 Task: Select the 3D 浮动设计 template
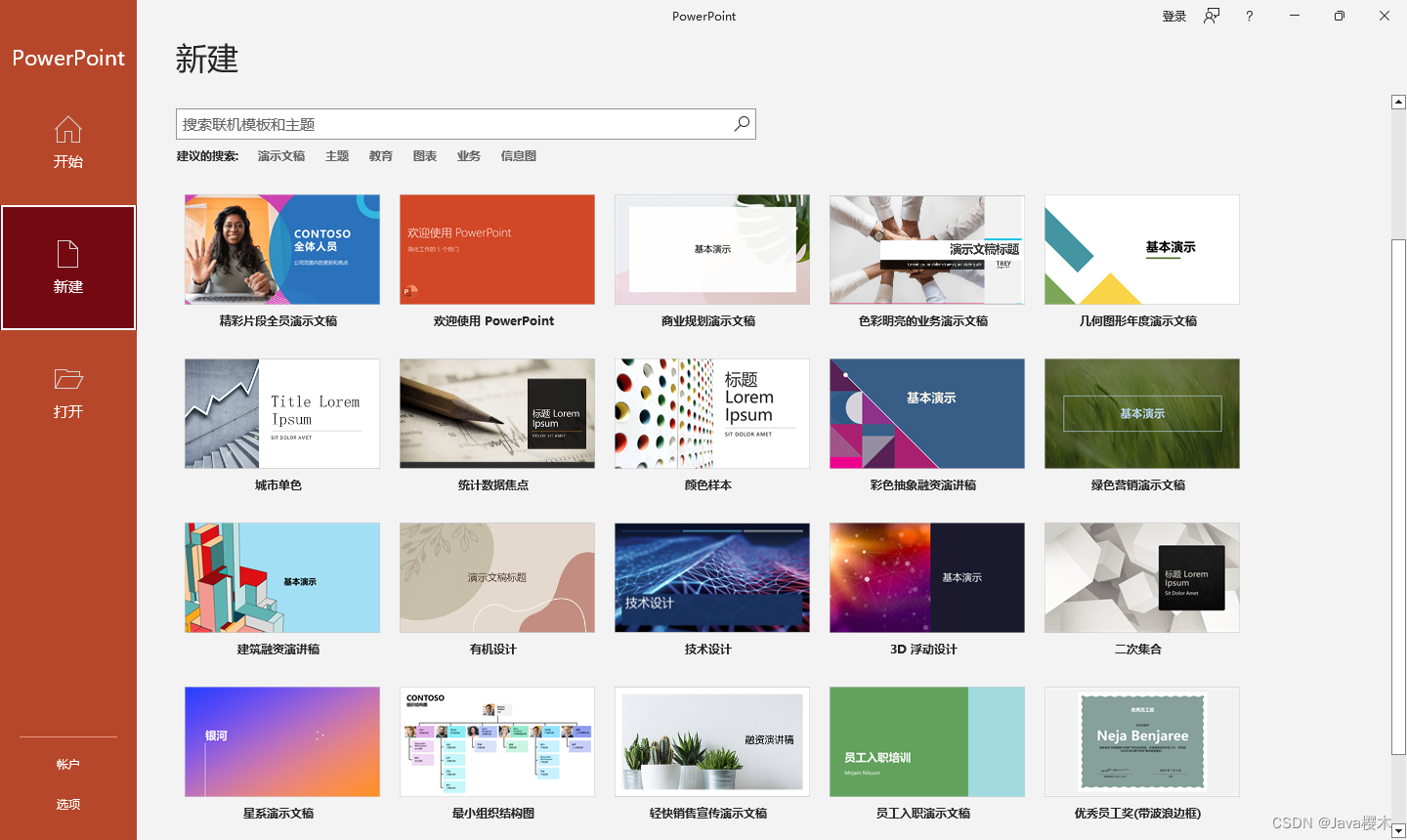[927, 577]
